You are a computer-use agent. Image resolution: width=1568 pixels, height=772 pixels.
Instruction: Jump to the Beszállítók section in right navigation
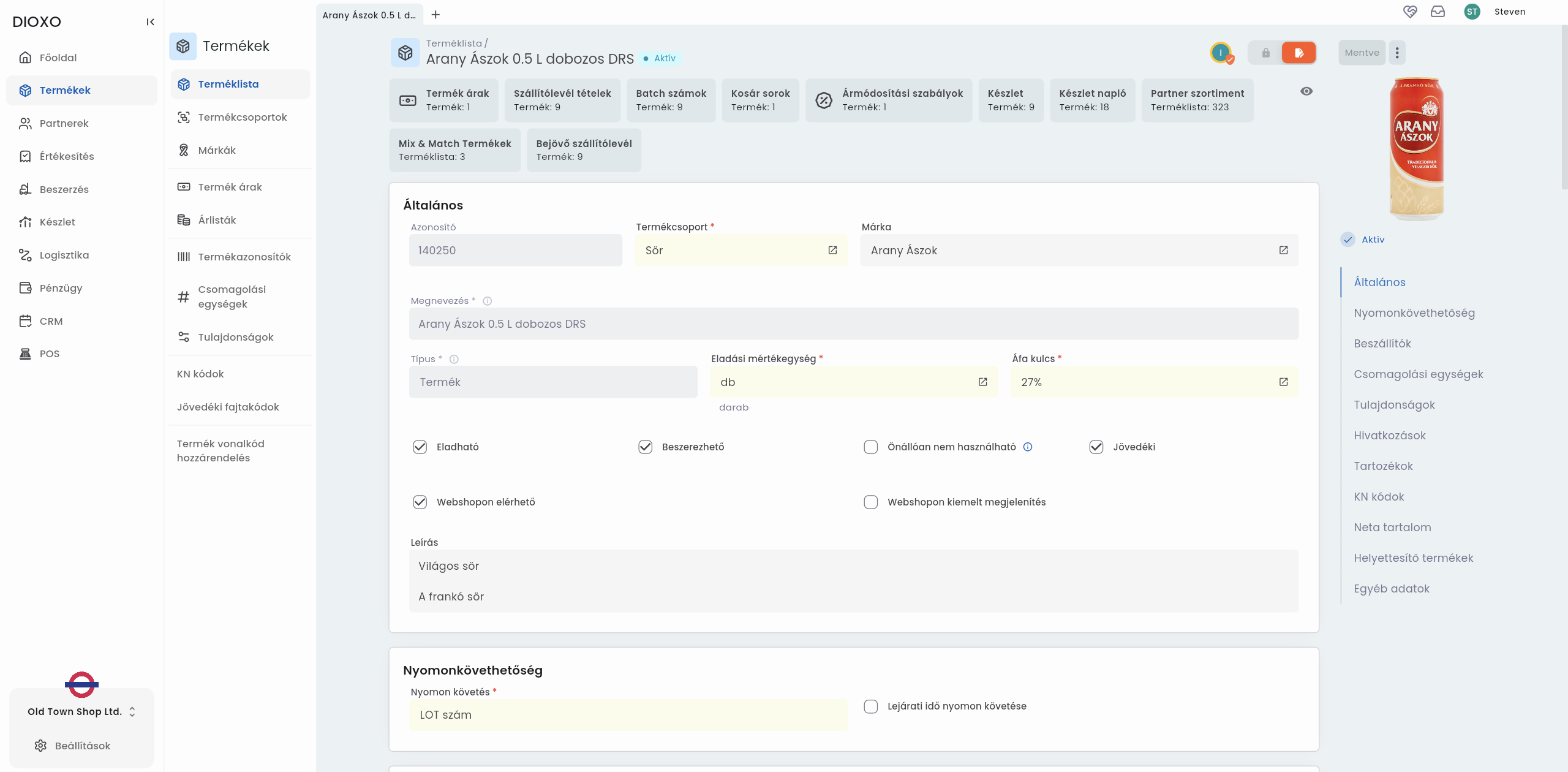click(1384, 343)
